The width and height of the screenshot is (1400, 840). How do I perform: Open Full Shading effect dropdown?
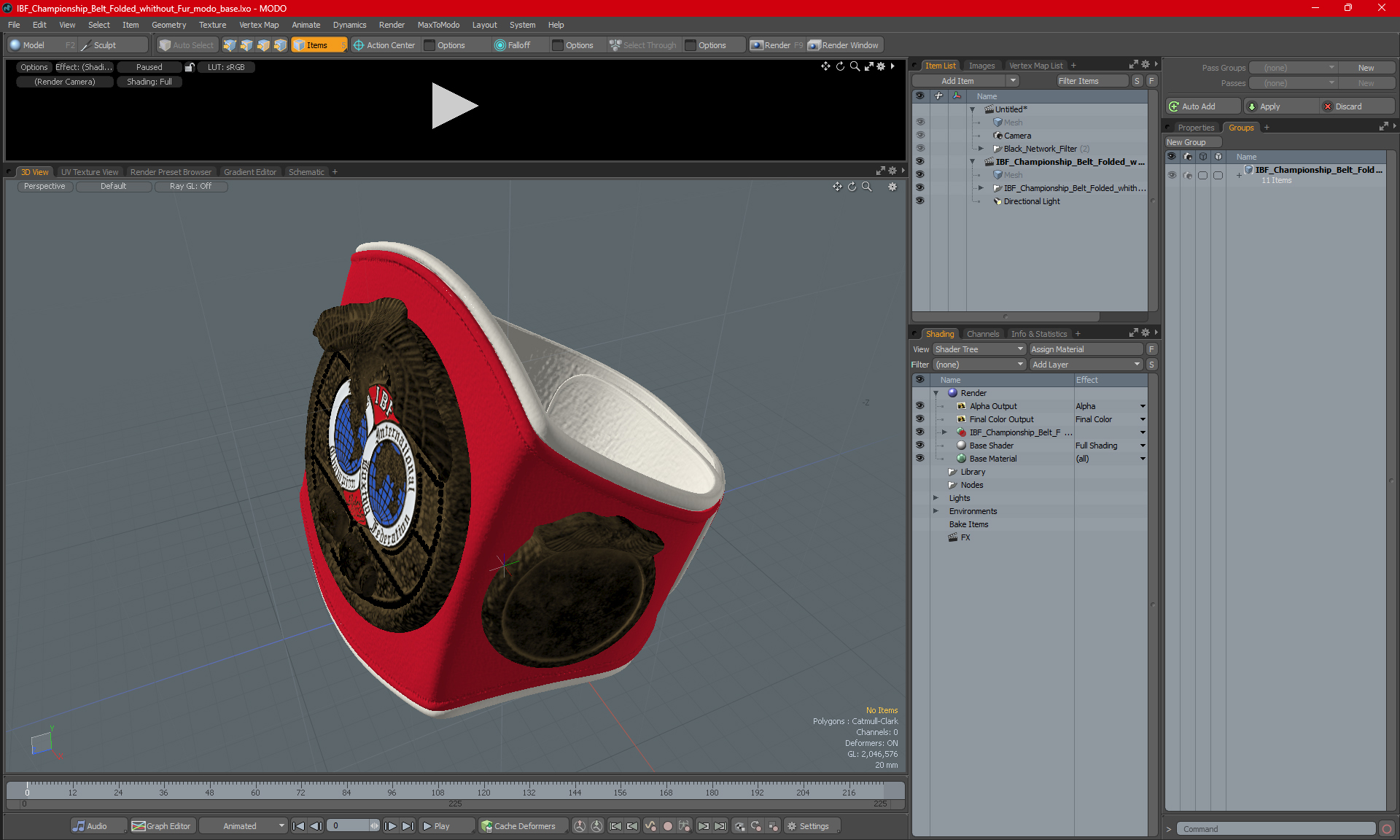[1143, 446]
